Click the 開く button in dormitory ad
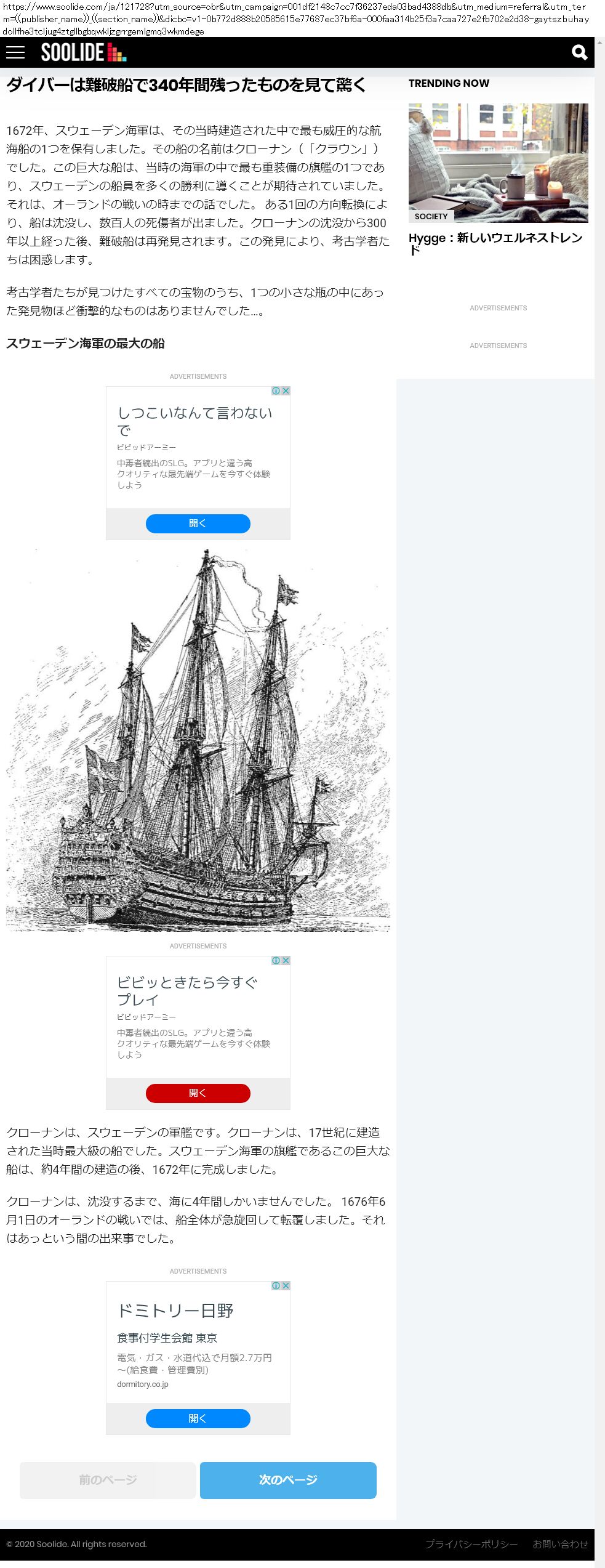The height and width of the screenshot is (1568, 605). [x=198, y=1418]
